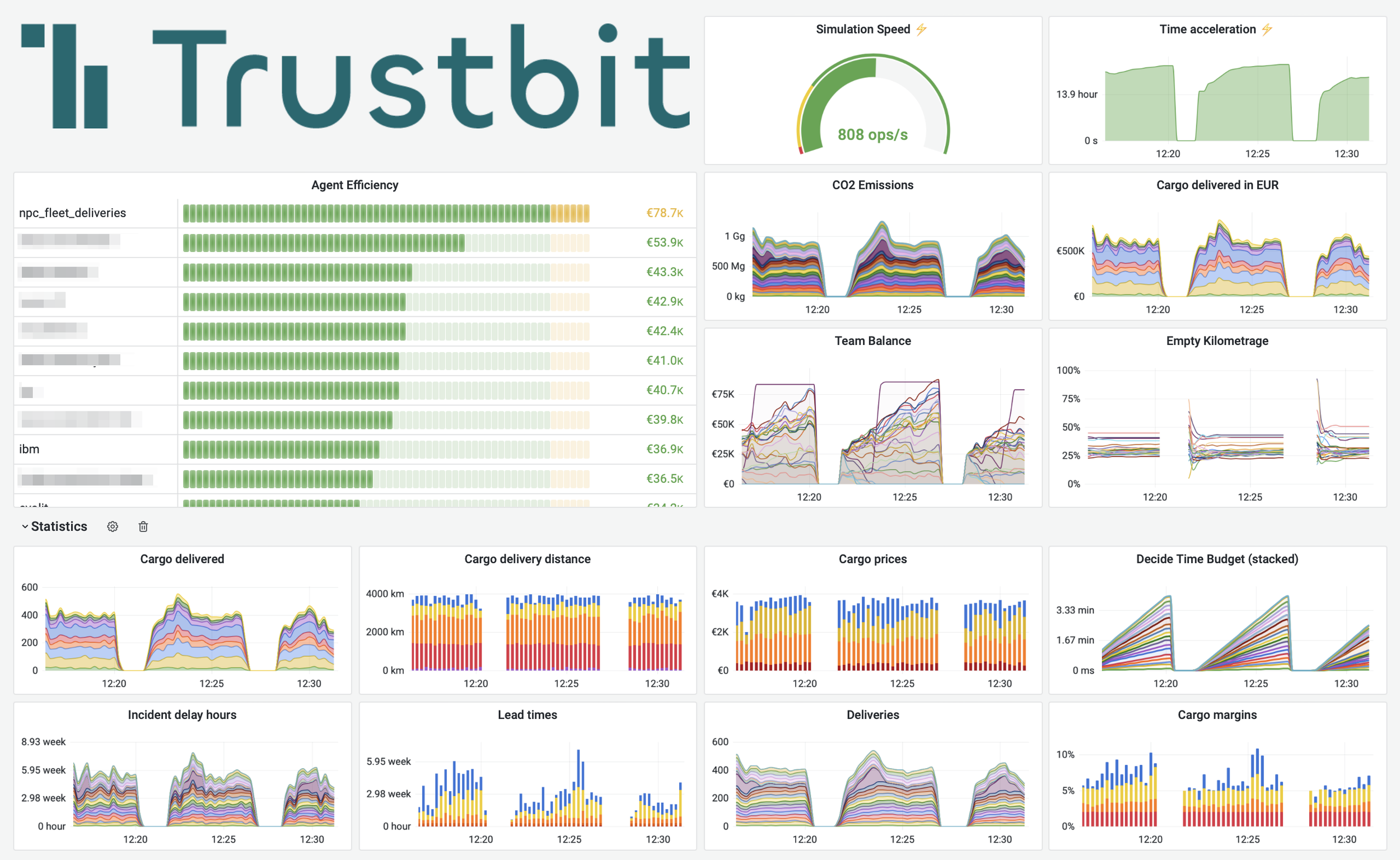1400x860 pixels.
Task: Open Incident delay hours panel title
Action: tap(182, 715)
